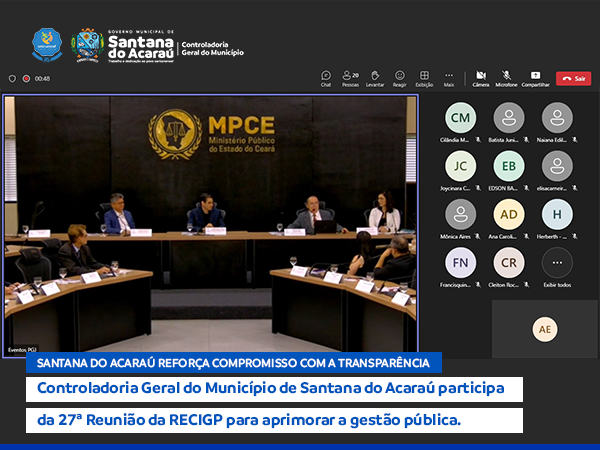This screenshot has width=600, height=450.
Task: Unmute the Microfone
Action: [x=506, y=78]
